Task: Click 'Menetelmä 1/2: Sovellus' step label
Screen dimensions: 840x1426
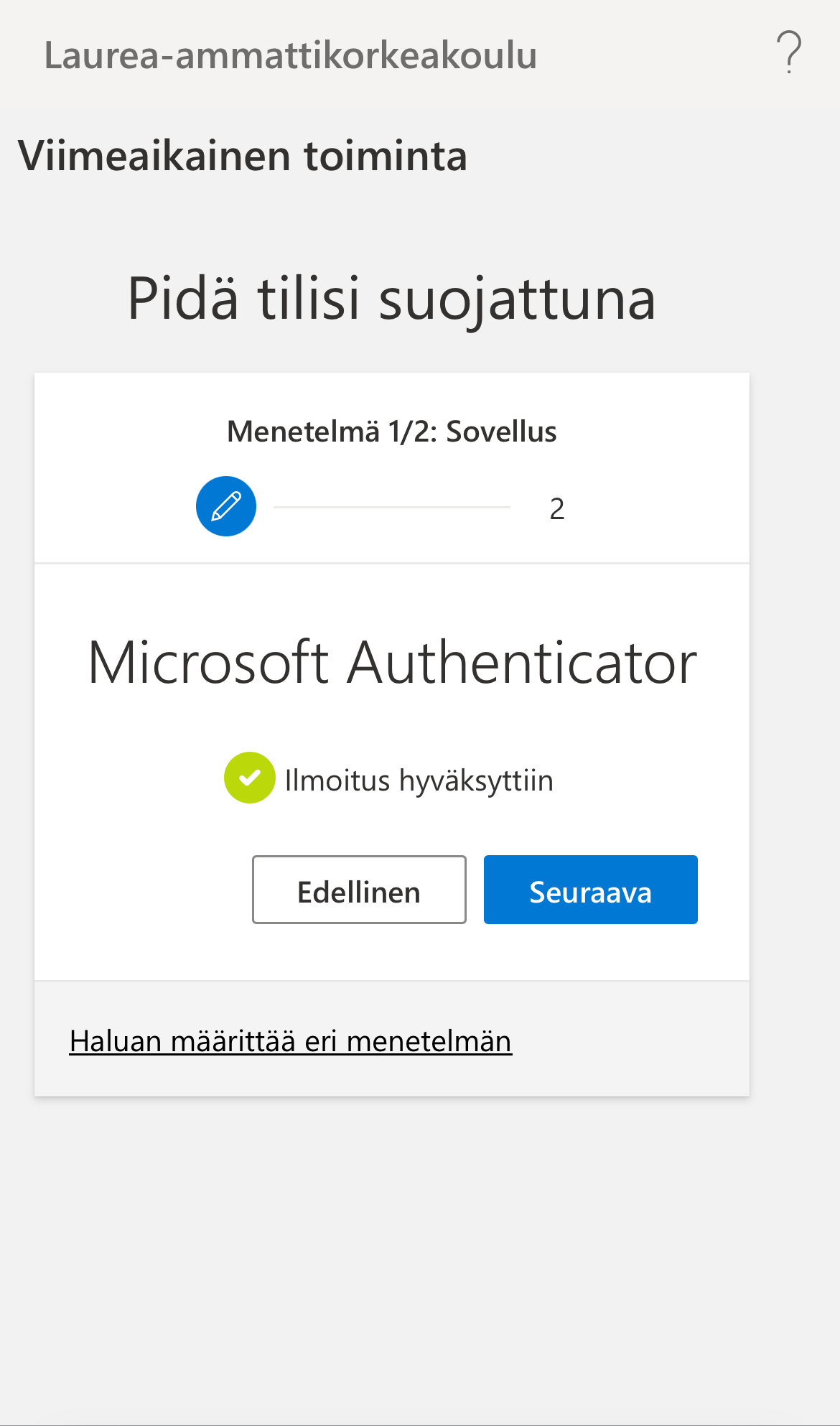Action: (x=391, y=432)
